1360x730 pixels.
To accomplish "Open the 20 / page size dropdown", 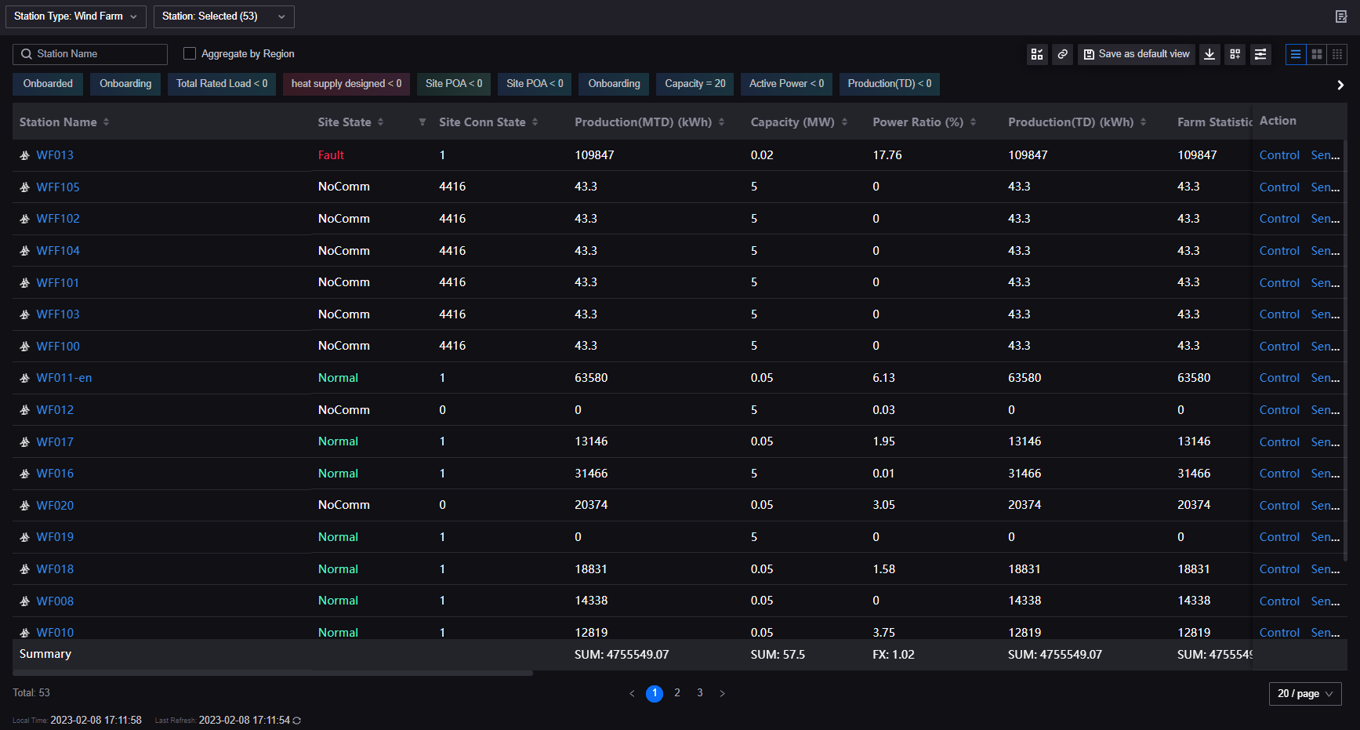I will coord(1305,693).
